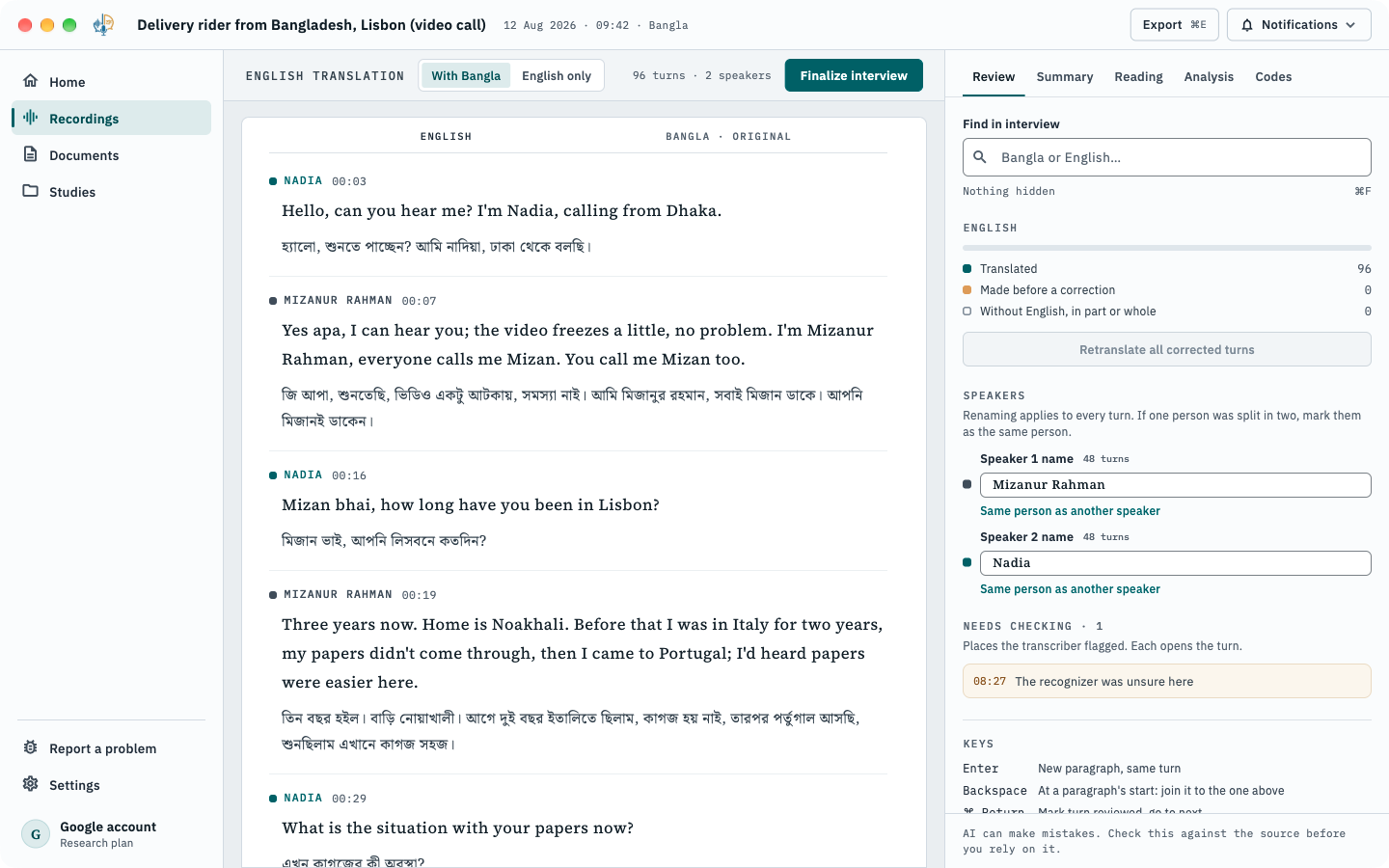
Task: Edit Speaker 2 name field Nadia
Action: (x=1176, y=563)
